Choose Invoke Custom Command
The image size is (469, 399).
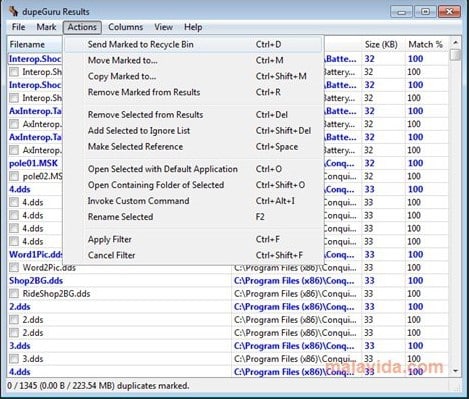click(x=193, y=201)
